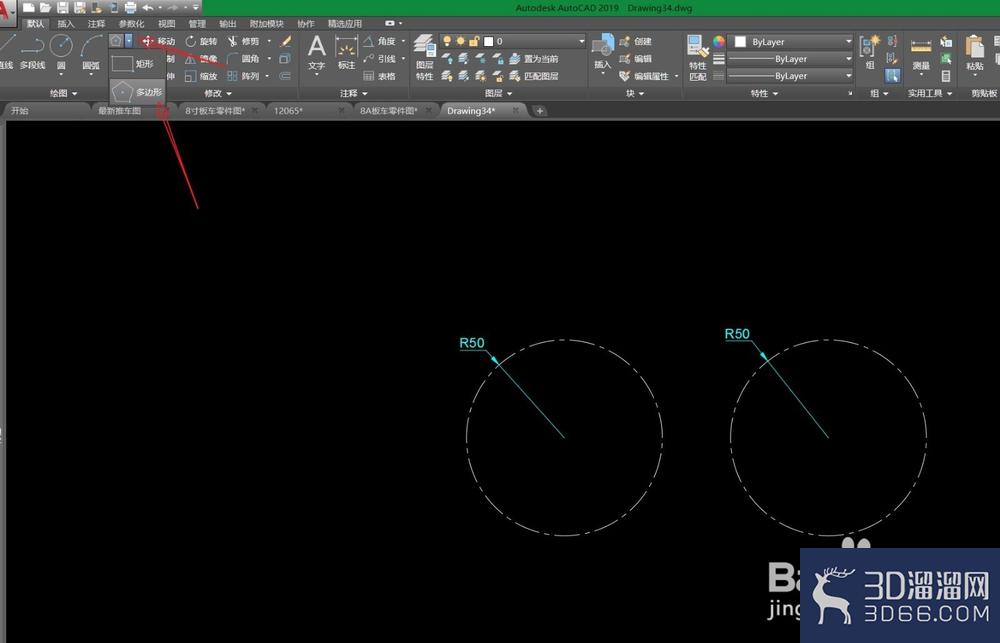1000x643 pixels.
Task: Open the 12065* drawing tab
Action: [x=309, y=110]
